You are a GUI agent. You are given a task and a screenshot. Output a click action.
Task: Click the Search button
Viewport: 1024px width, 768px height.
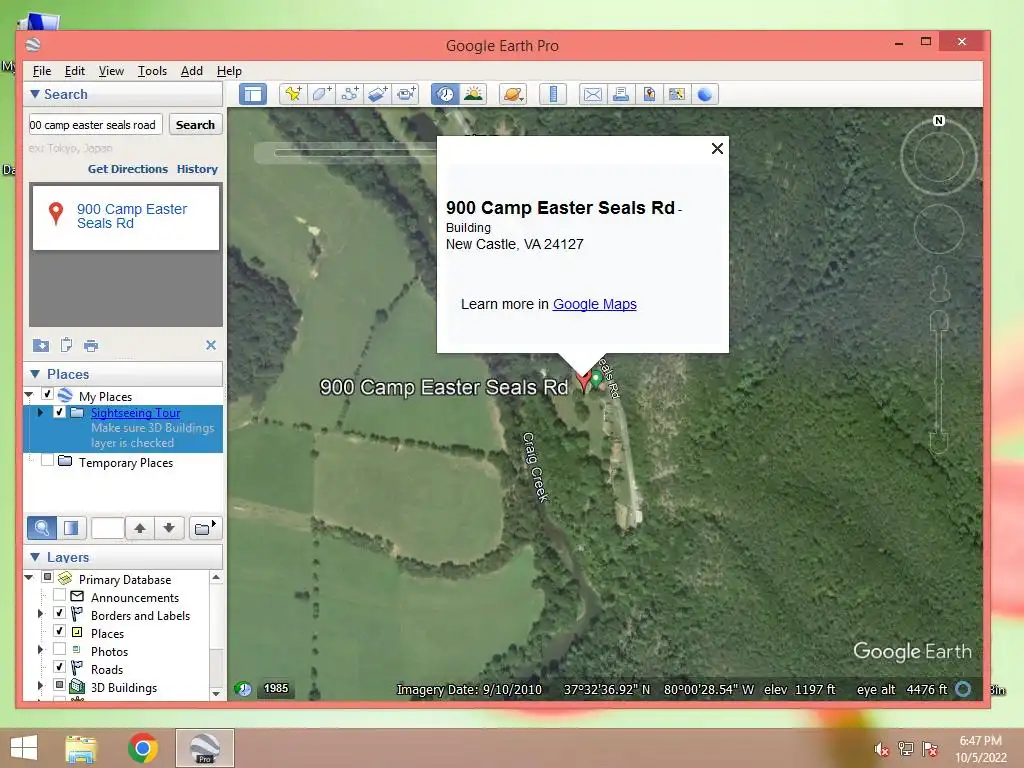click(195, 125)
